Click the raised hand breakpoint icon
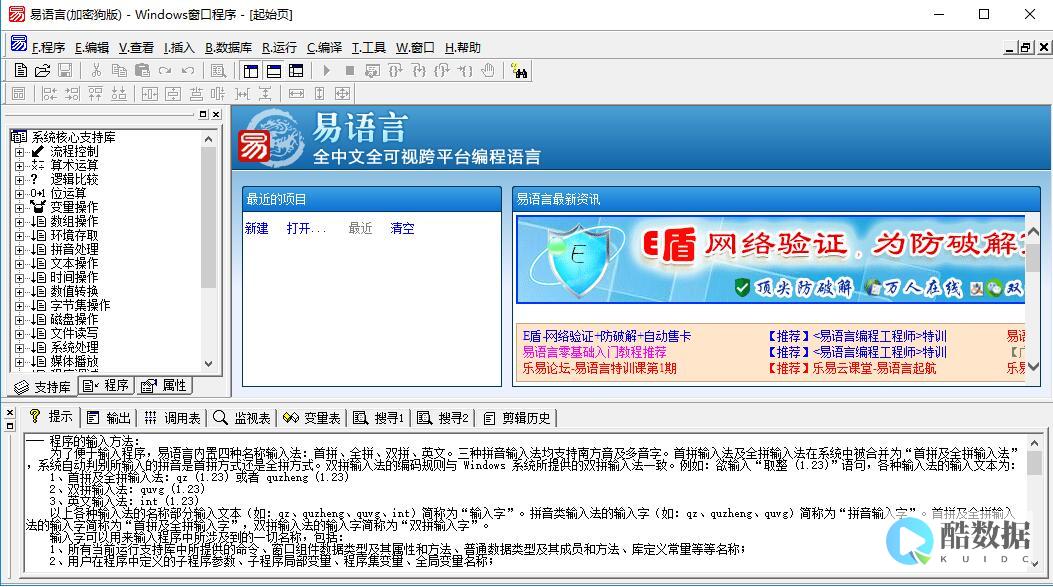Image resolution: width=1053 pixels, height=587 pixels. tap(488, 70)
